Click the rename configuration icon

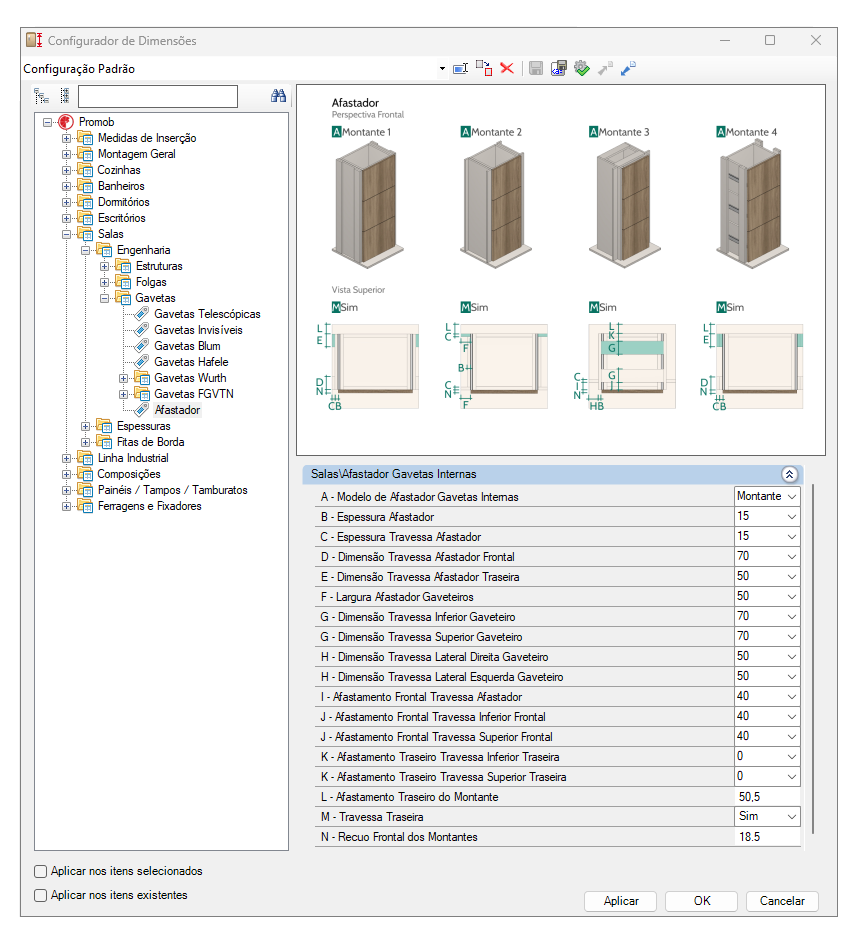click(x=460, y=69)
